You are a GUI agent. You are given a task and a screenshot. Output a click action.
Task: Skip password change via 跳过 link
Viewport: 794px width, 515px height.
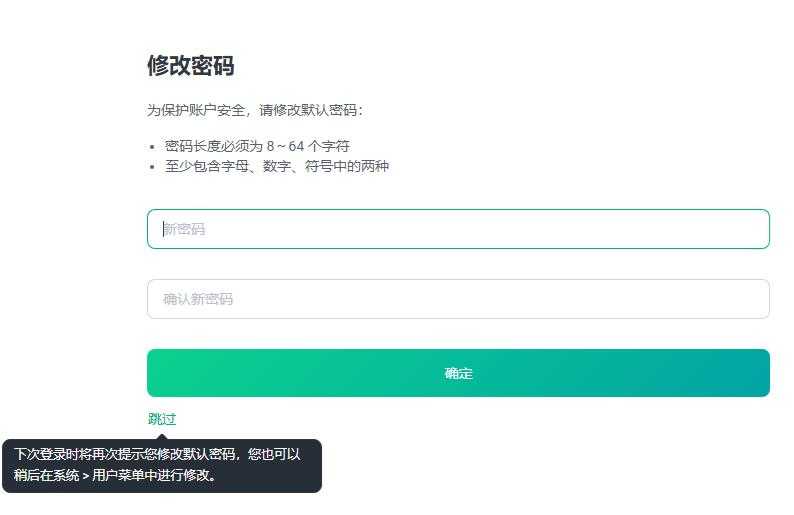pos(162,419)
